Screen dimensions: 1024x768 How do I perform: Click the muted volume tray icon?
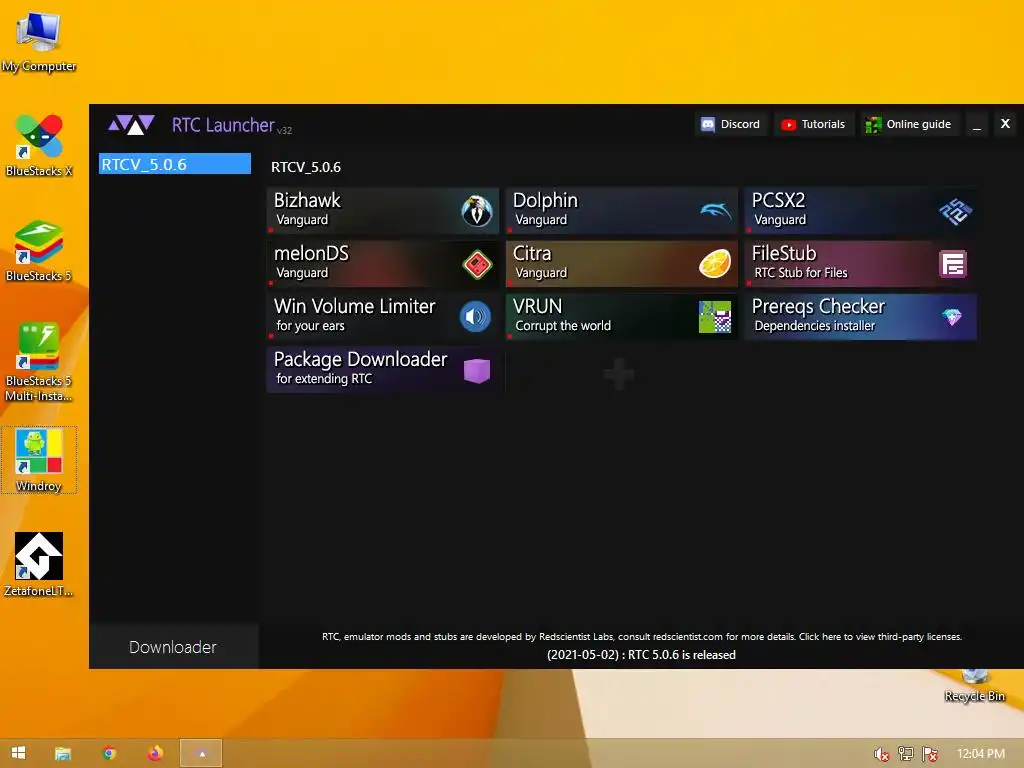pos(881,754)
